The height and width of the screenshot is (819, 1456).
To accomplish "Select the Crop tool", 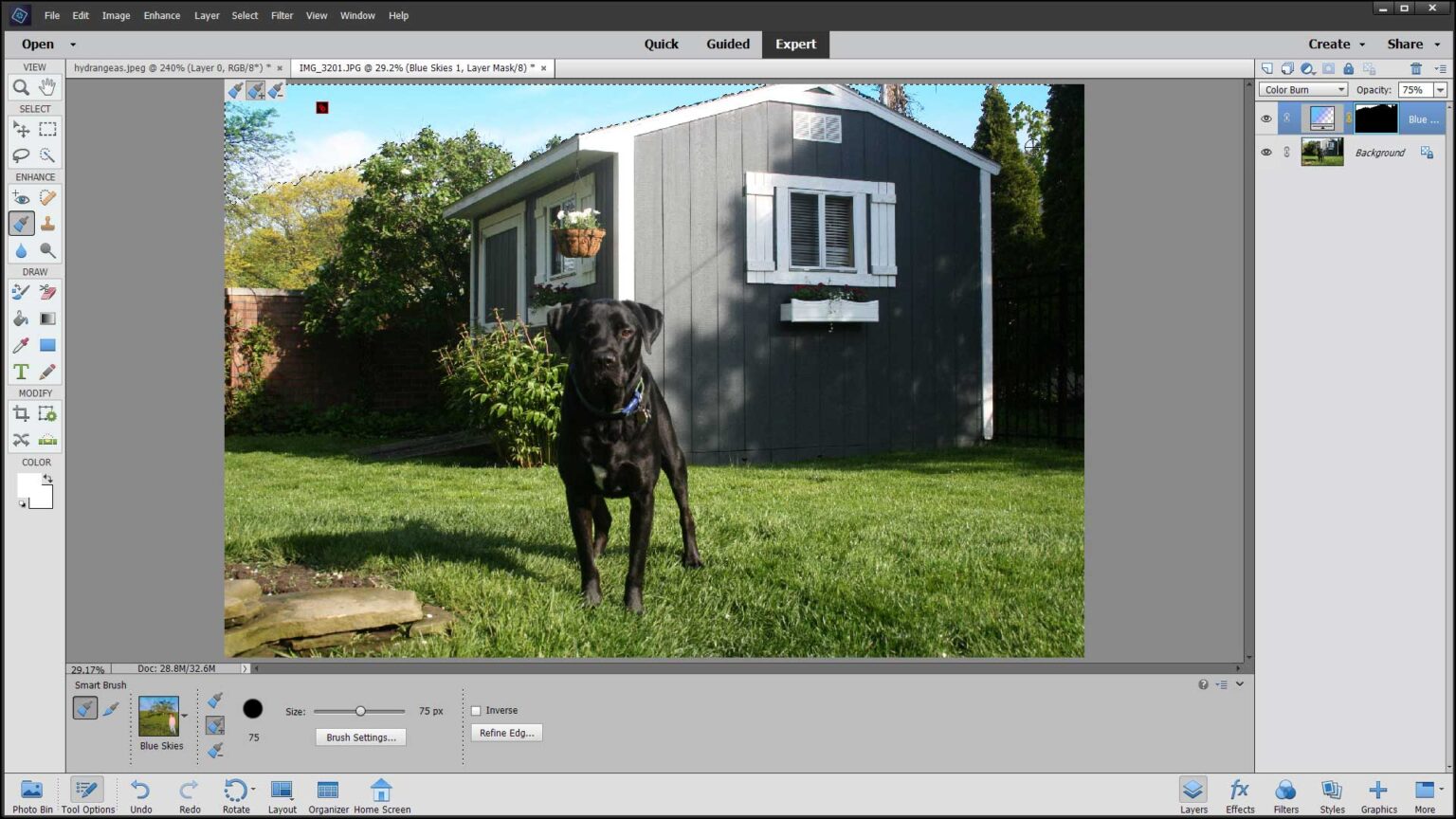I will pyautogui.click(x=21, y=413).
